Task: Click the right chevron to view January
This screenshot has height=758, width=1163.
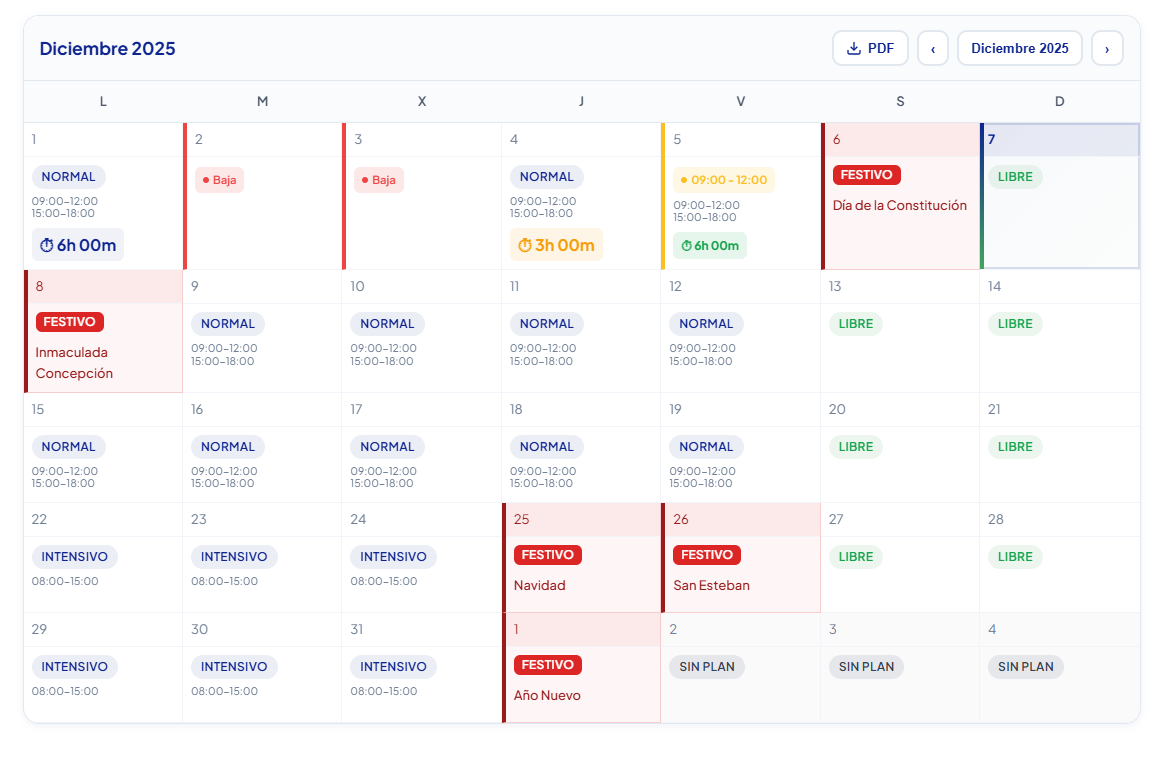Action: coord(1107,47)
